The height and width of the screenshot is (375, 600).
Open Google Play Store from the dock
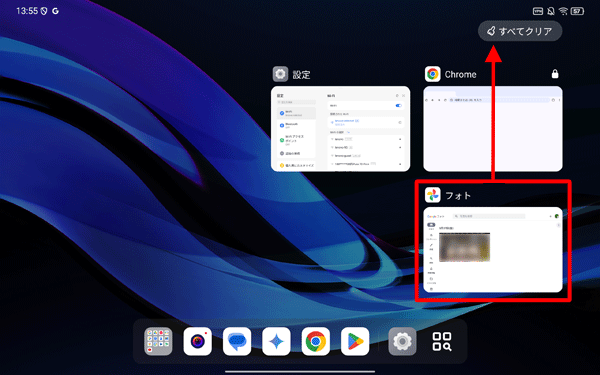click(x=355, y=341)
